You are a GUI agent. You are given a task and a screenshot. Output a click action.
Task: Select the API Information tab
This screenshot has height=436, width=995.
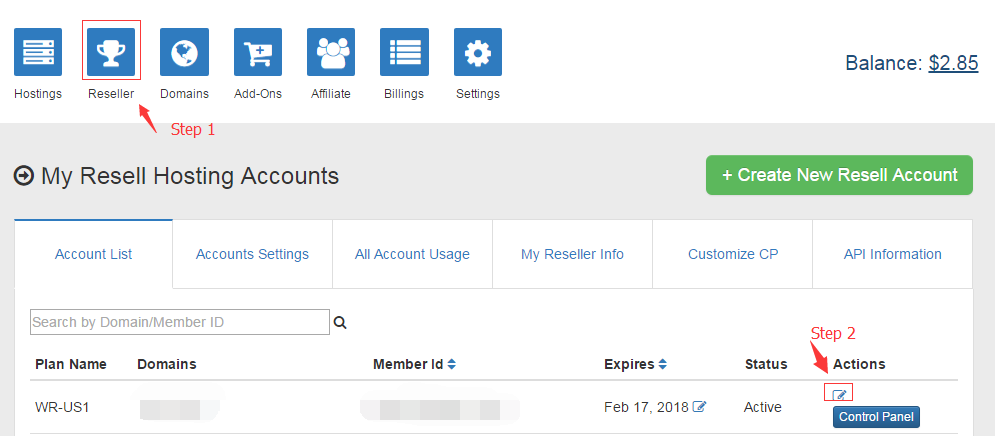892,254
